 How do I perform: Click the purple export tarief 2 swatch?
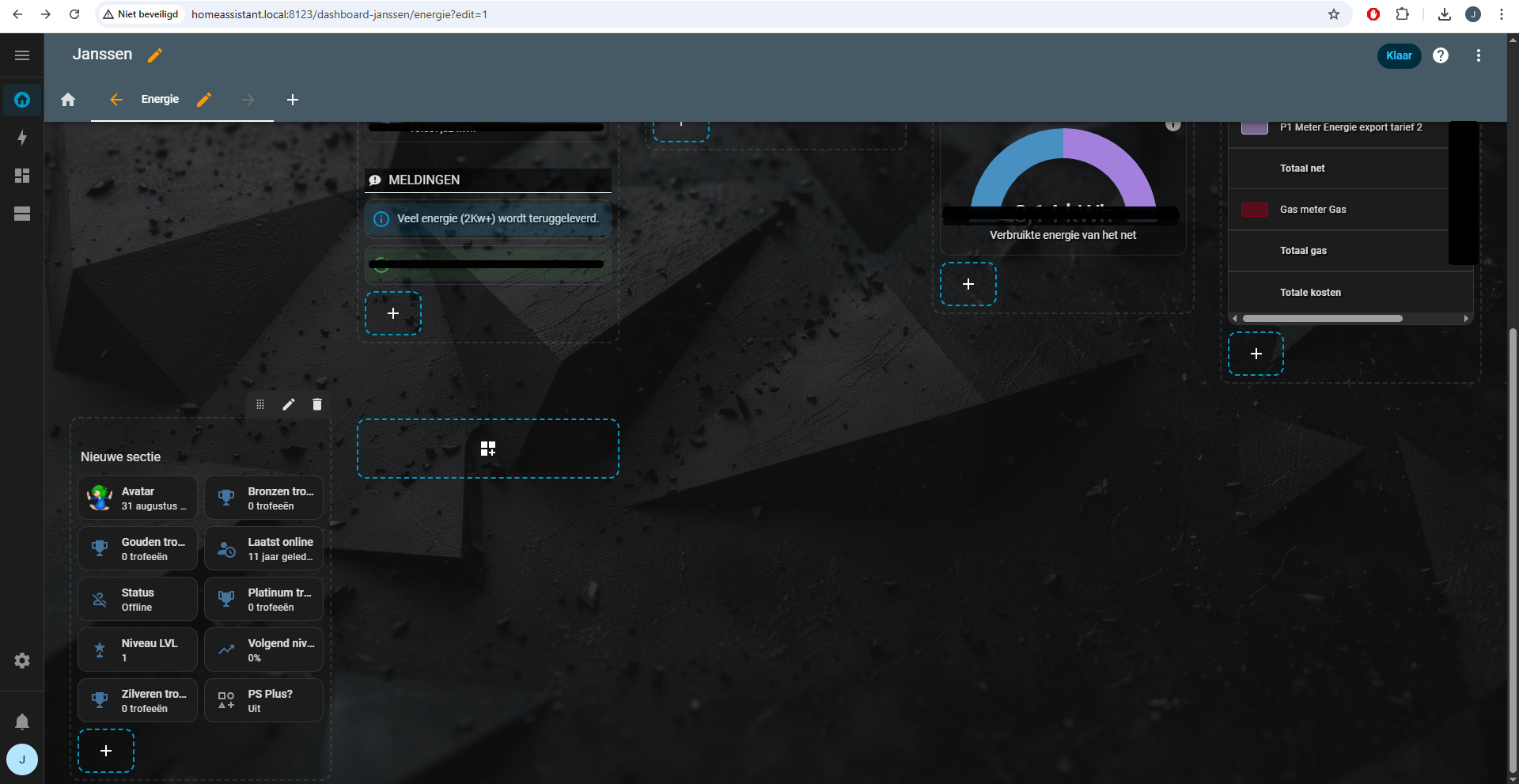pos(1254,127)
